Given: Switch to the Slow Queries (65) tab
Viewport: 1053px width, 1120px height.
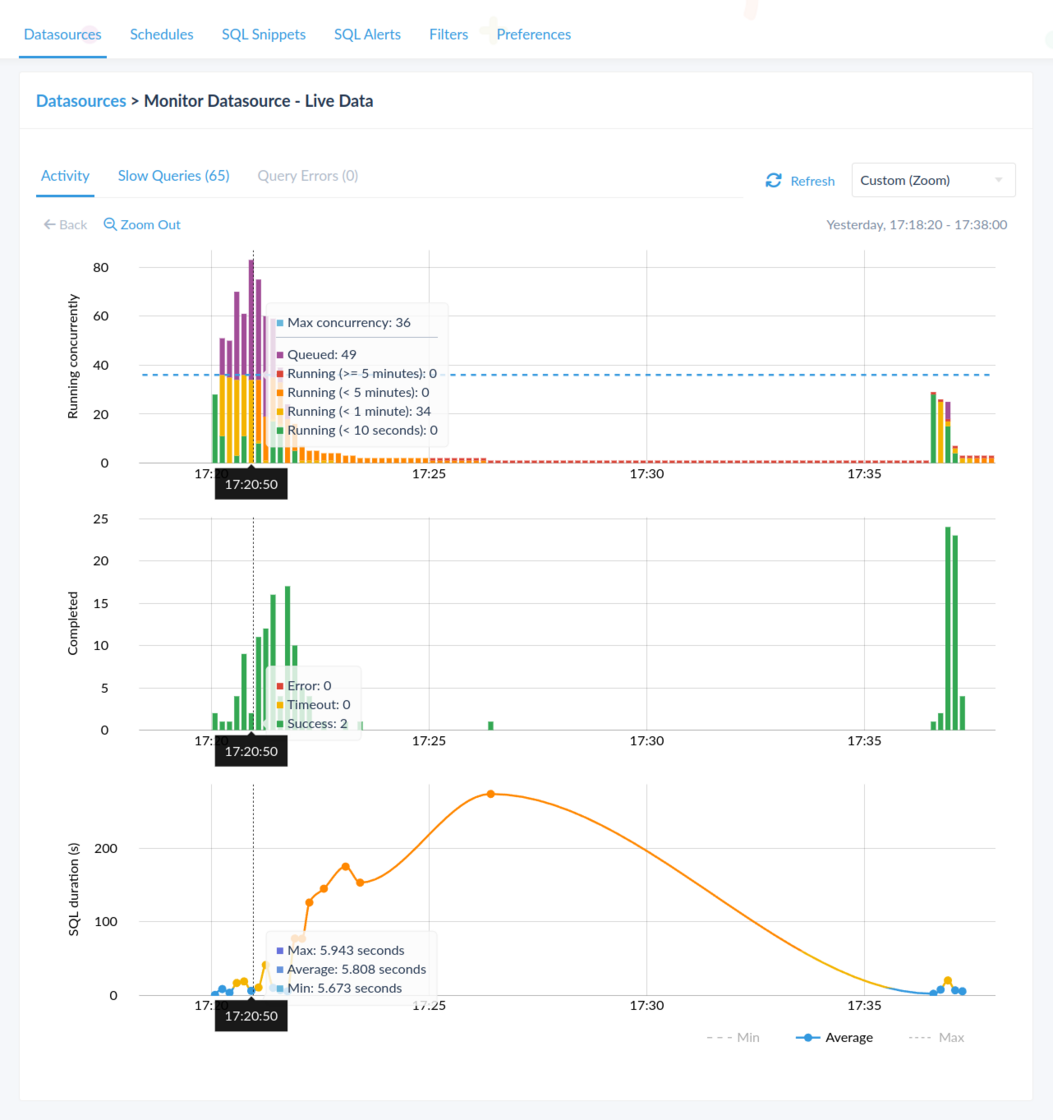Looking at the screenshot, I should pyautogui.click(x=173, y=175).
